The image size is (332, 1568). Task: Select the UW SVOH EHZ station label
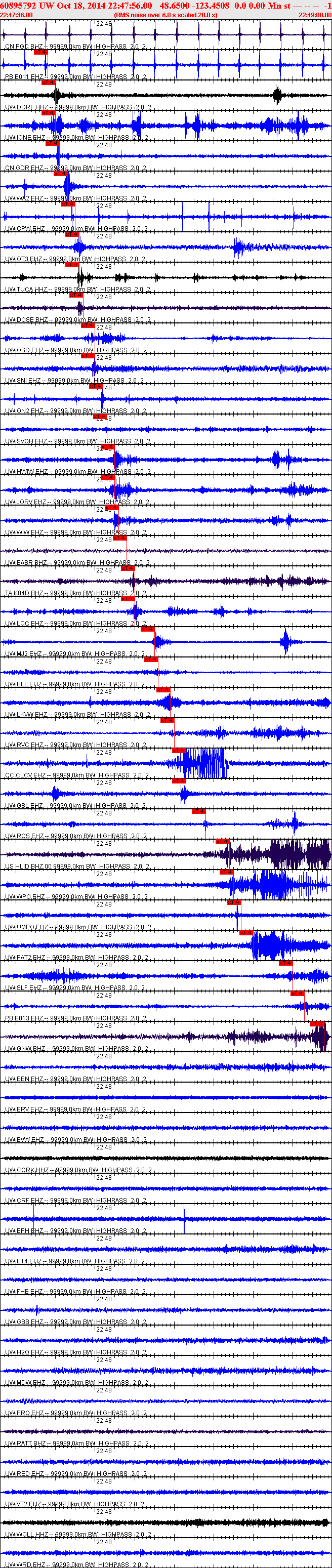(77, 442)
